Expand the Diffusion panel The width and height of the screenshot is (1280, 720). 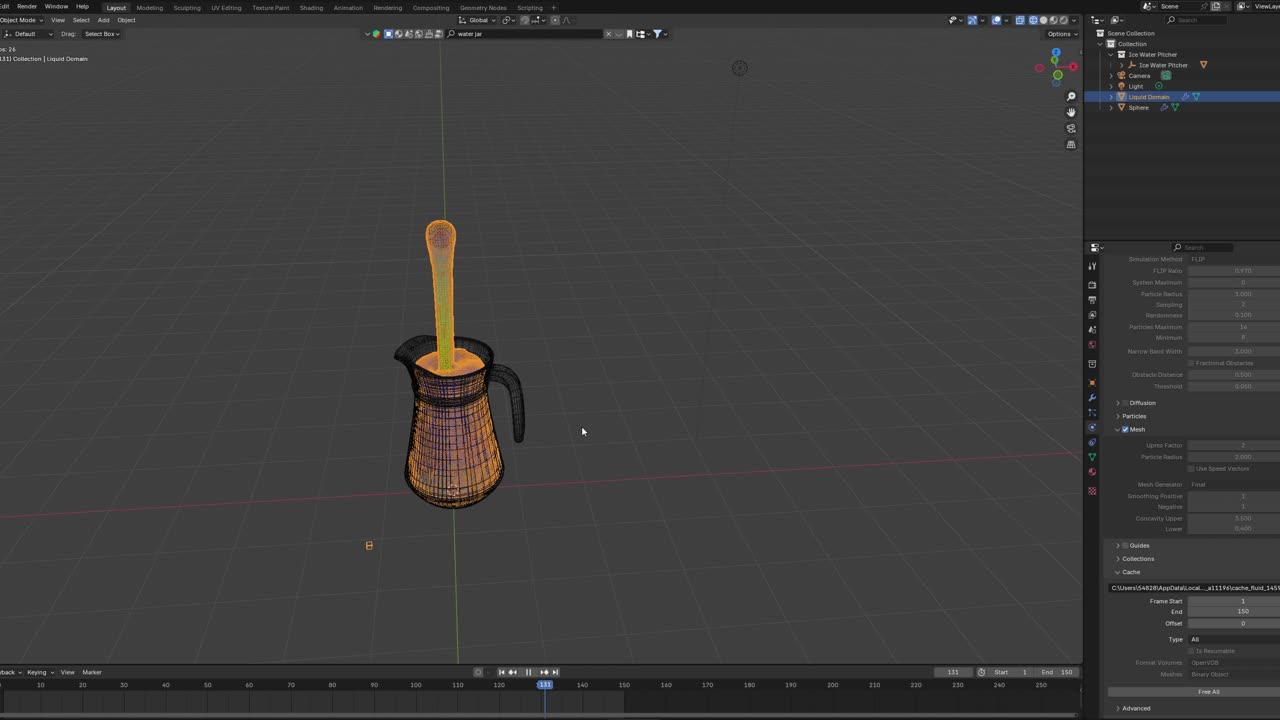[x=1118, y=403]
